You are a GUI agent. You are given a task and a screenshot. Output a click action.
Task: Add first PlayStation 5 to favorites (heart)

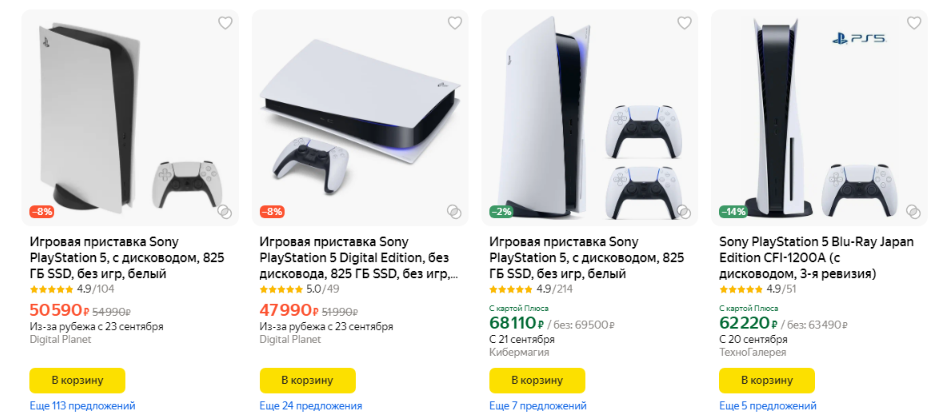coord(225,23)
